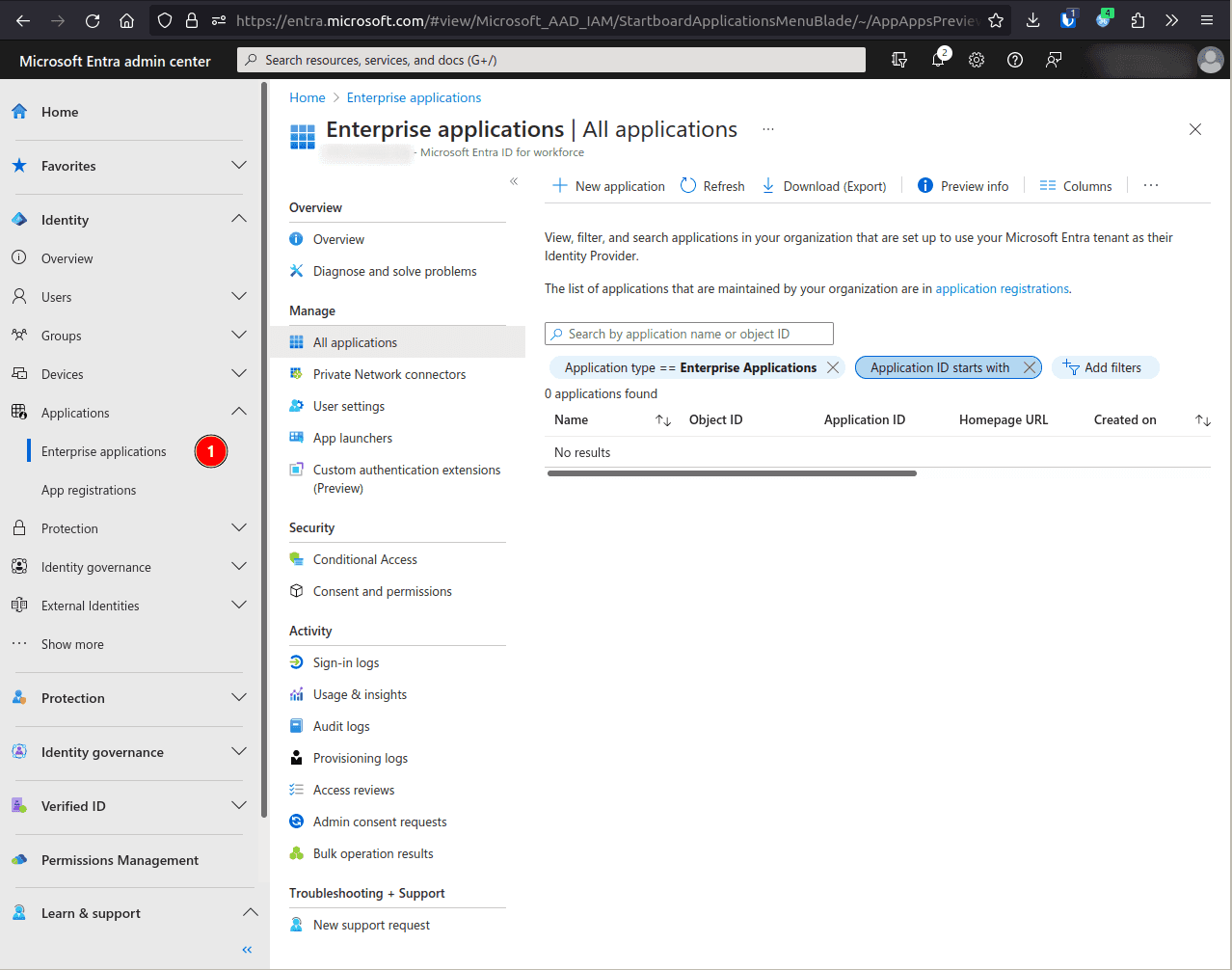The image size is (1232, 970).
Task: Collapse Learn & support section
Action: 250,912
